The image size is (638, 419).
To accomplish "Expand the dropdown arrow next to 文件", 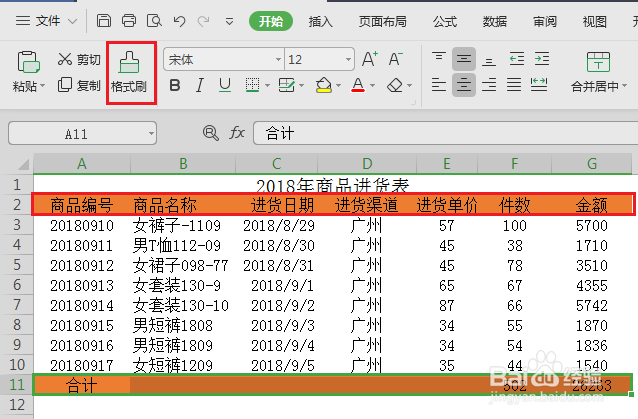I will click(x=72, y=22).
